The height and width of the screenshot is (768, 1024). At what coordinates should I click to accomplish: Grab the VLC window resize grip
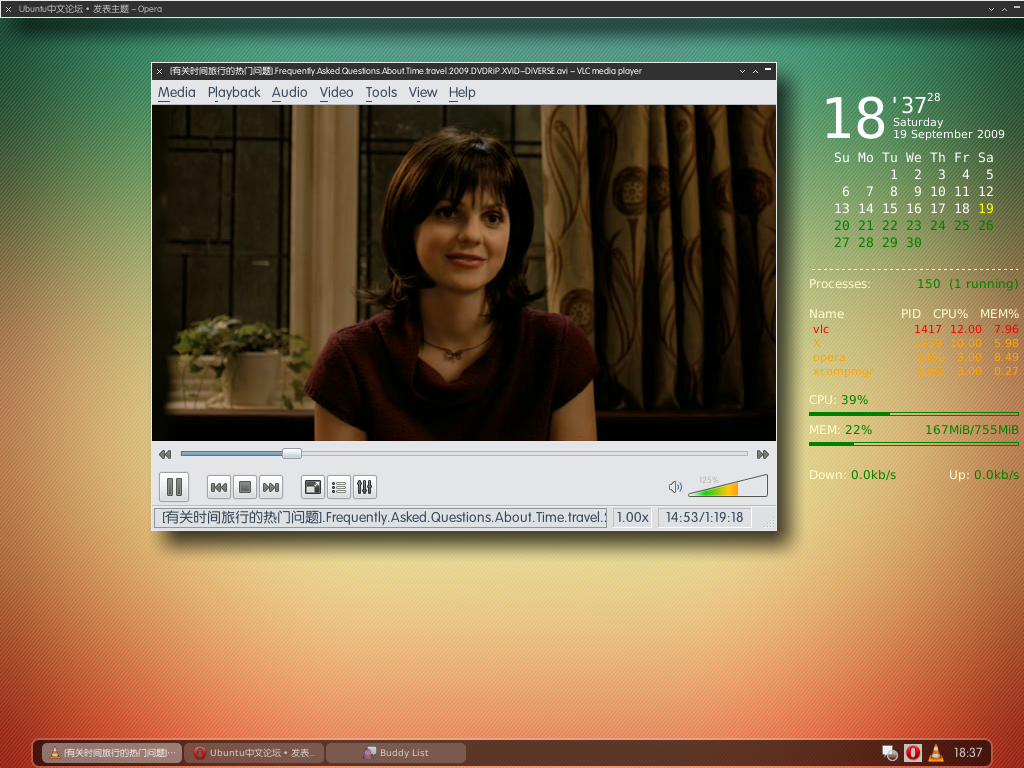[769, 522]
